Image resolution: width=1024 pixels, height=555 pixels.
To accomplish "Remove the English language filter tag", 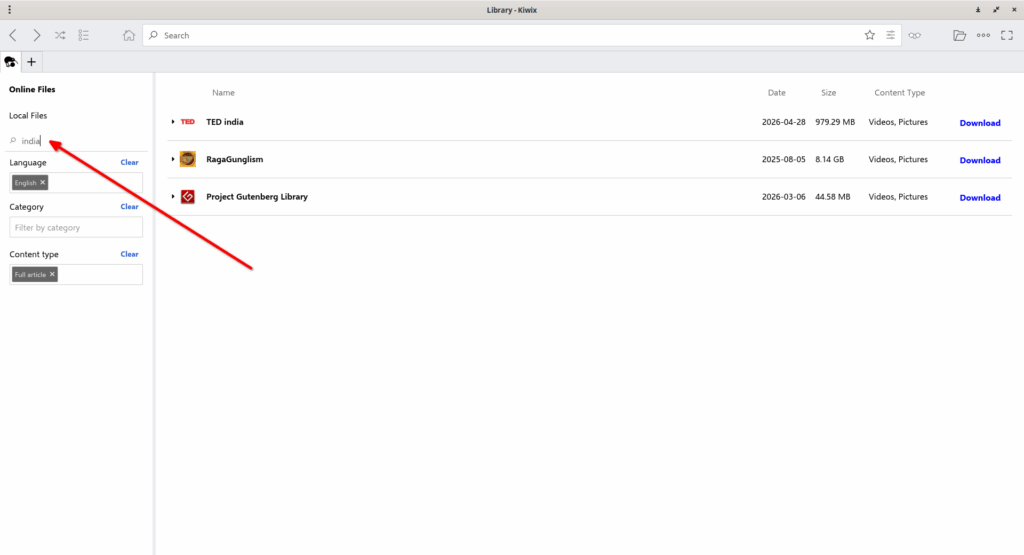I will [x=42, y=182].
